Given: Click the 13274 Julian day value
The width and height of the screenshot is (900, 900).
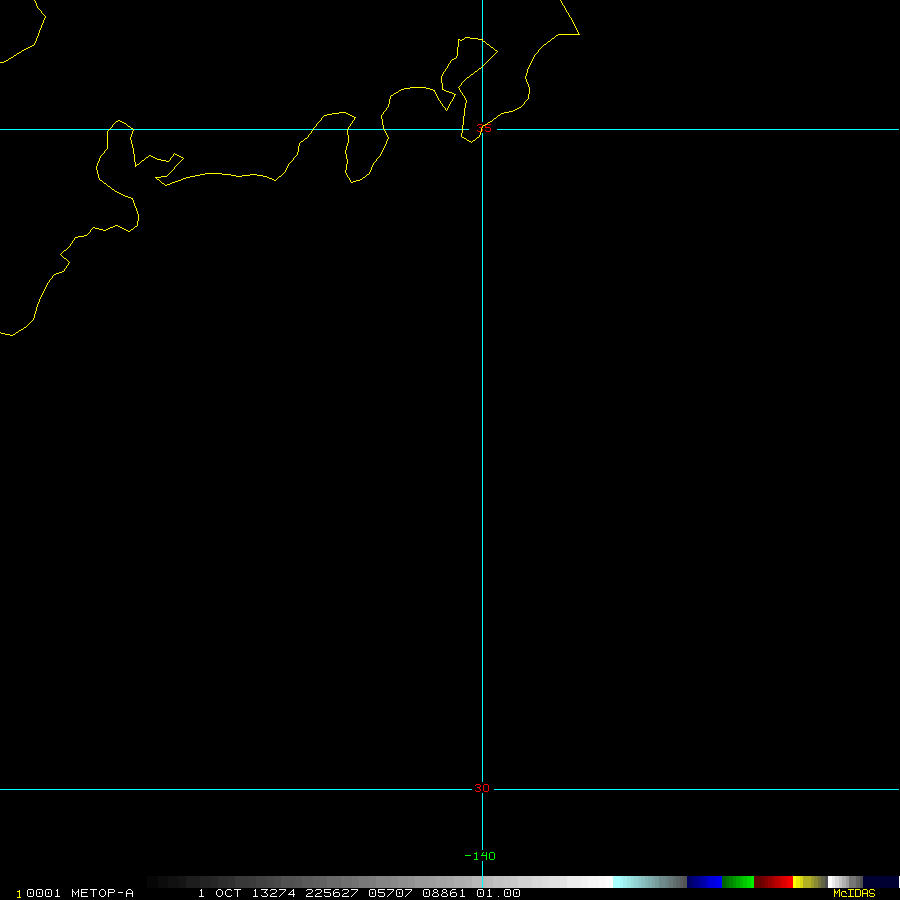Looking at the screenshot, I should (273, 893).
